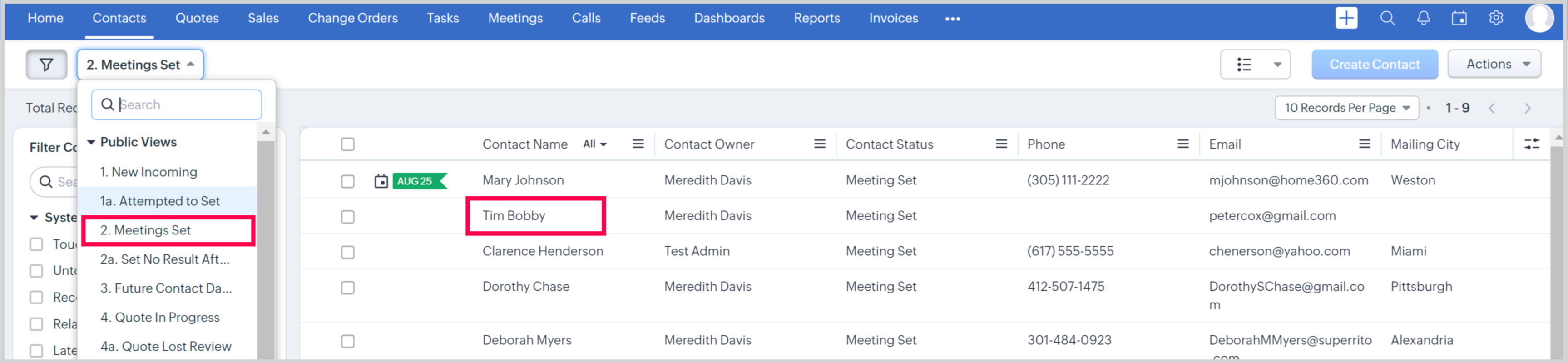Viewport: 1568px width, 363px height.
Task: Click the plus quick-create icon
Action: click(x=1346, y=18)
